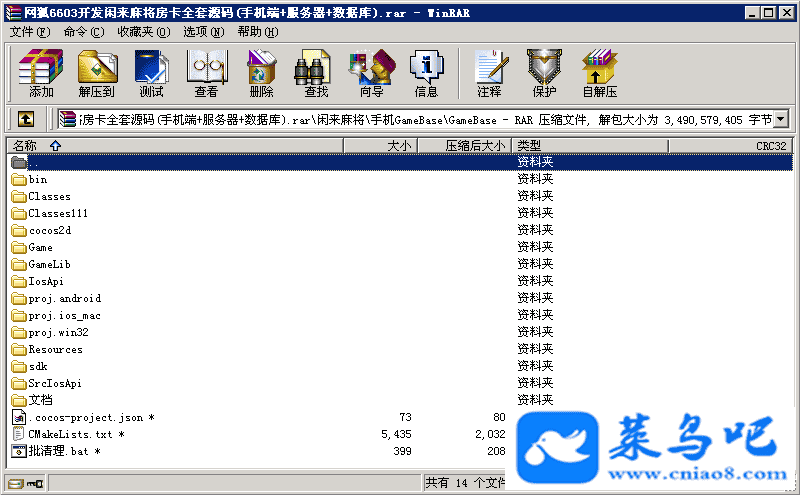Click the GameLib folder icon
The image size is (800, 495).
[x=19, y=264]
